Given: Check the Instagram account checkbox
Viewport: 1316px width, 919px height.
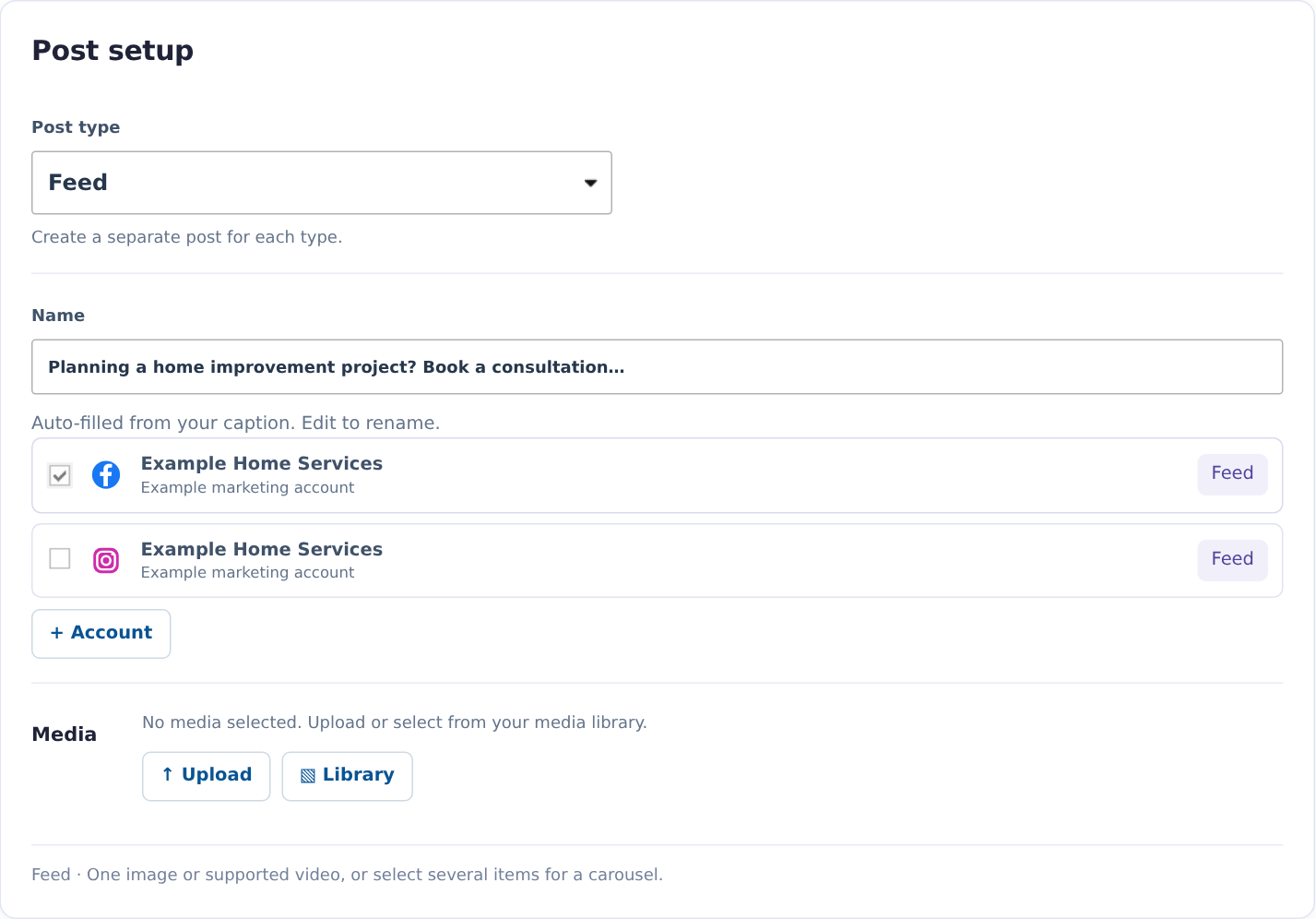Looking at the screenshot, I should tap(60, 559).
